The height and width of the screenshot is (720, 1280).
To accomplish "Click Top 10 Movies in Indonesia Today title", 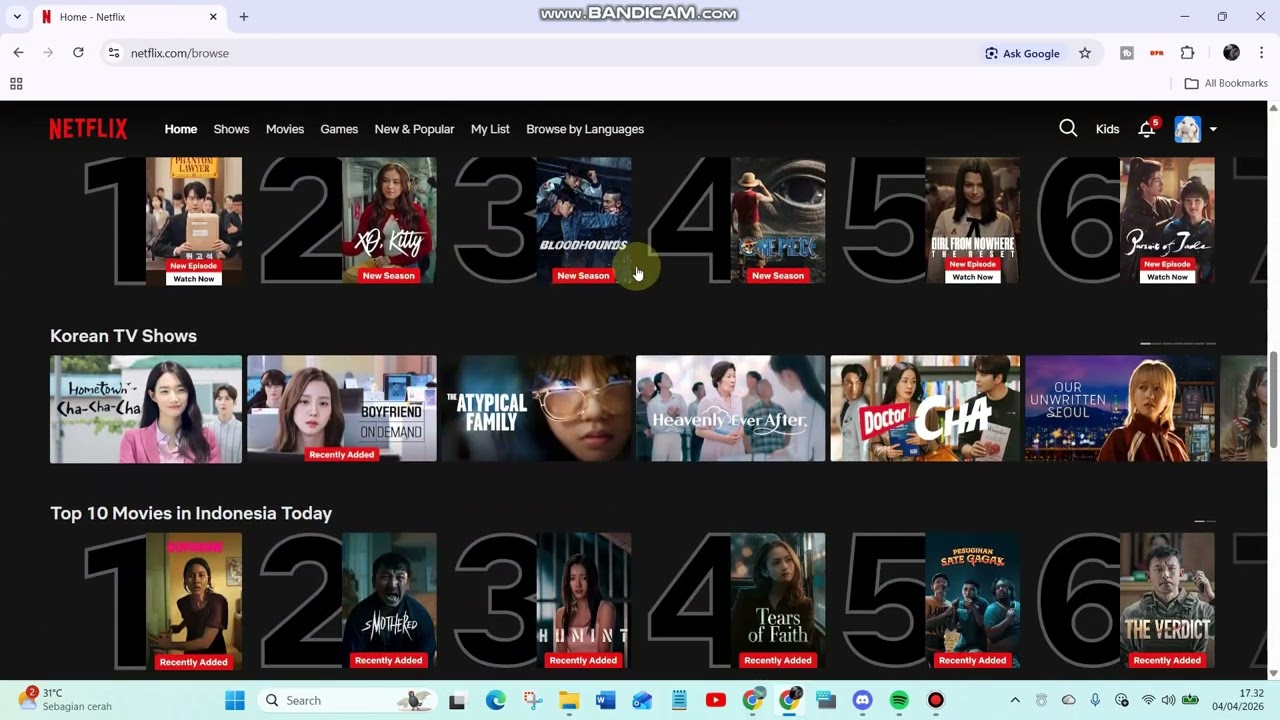I will pyautogui.click(x=191, y=513).
